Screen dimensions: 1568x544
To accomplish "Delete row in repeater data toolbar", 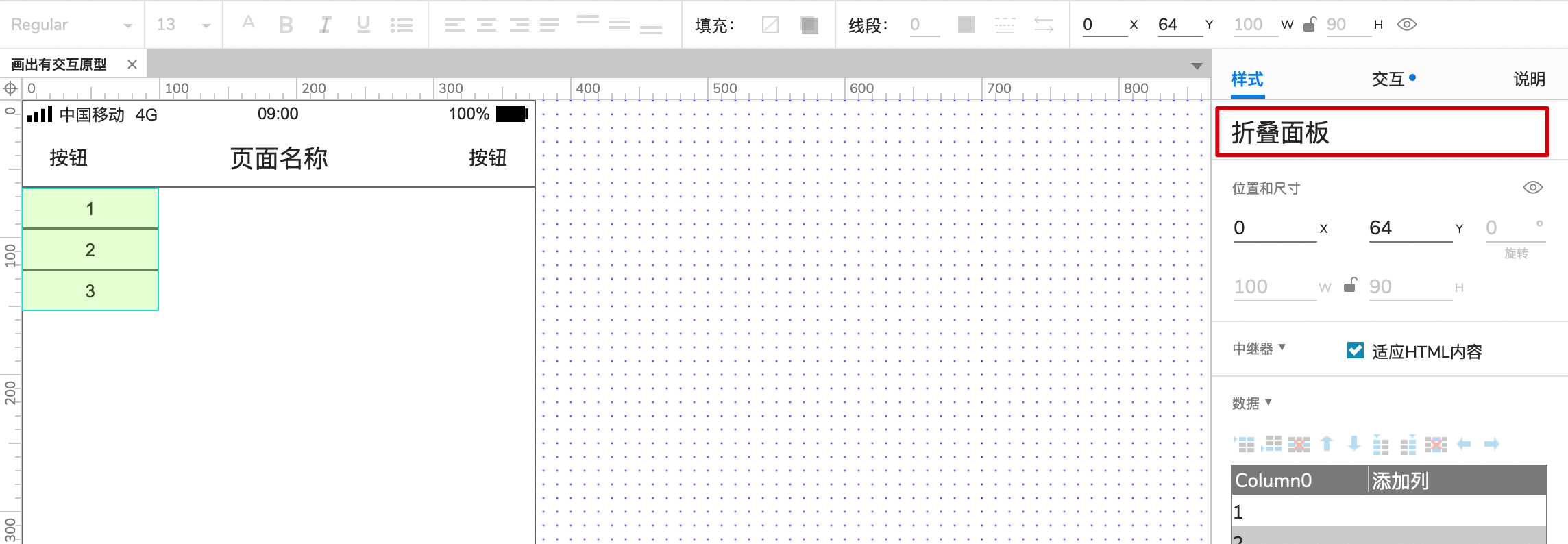I will click(x=1299, y=444).
